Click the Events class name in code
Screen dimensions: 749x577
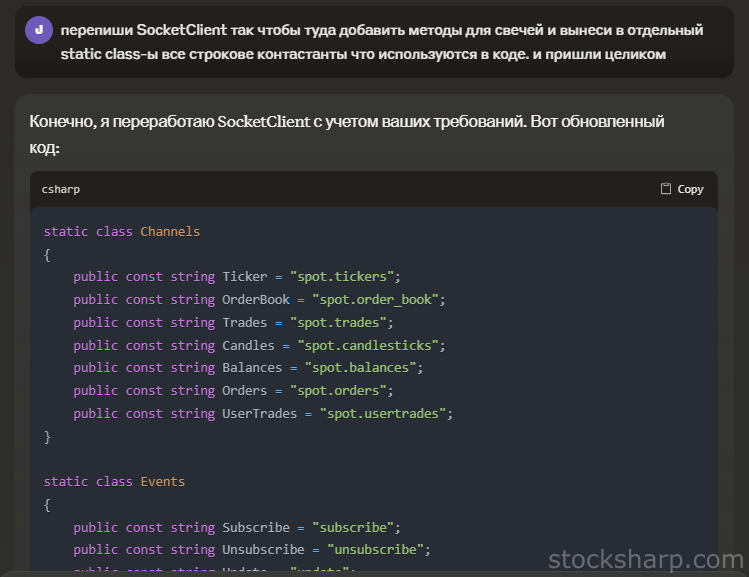(x=162, y=481)
